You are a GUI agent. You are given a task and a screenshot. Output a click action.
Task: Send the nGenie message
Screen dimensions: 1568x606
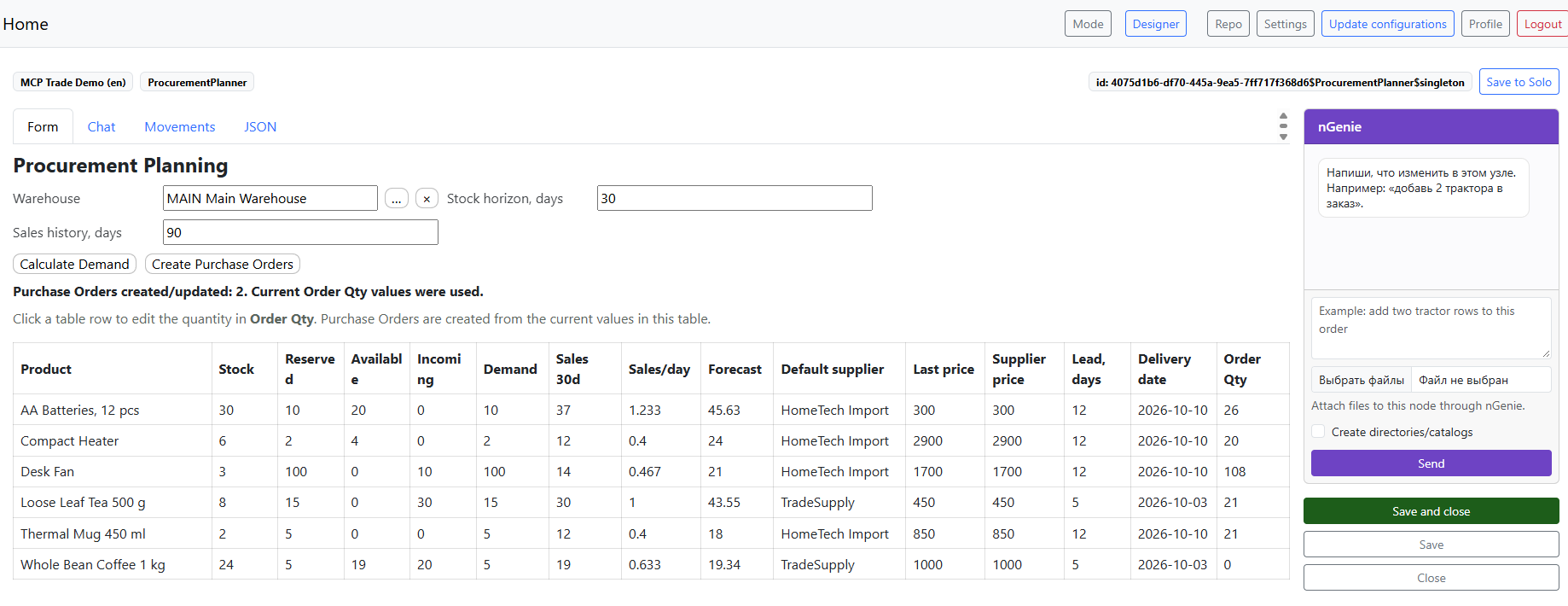click(1432, 463)
